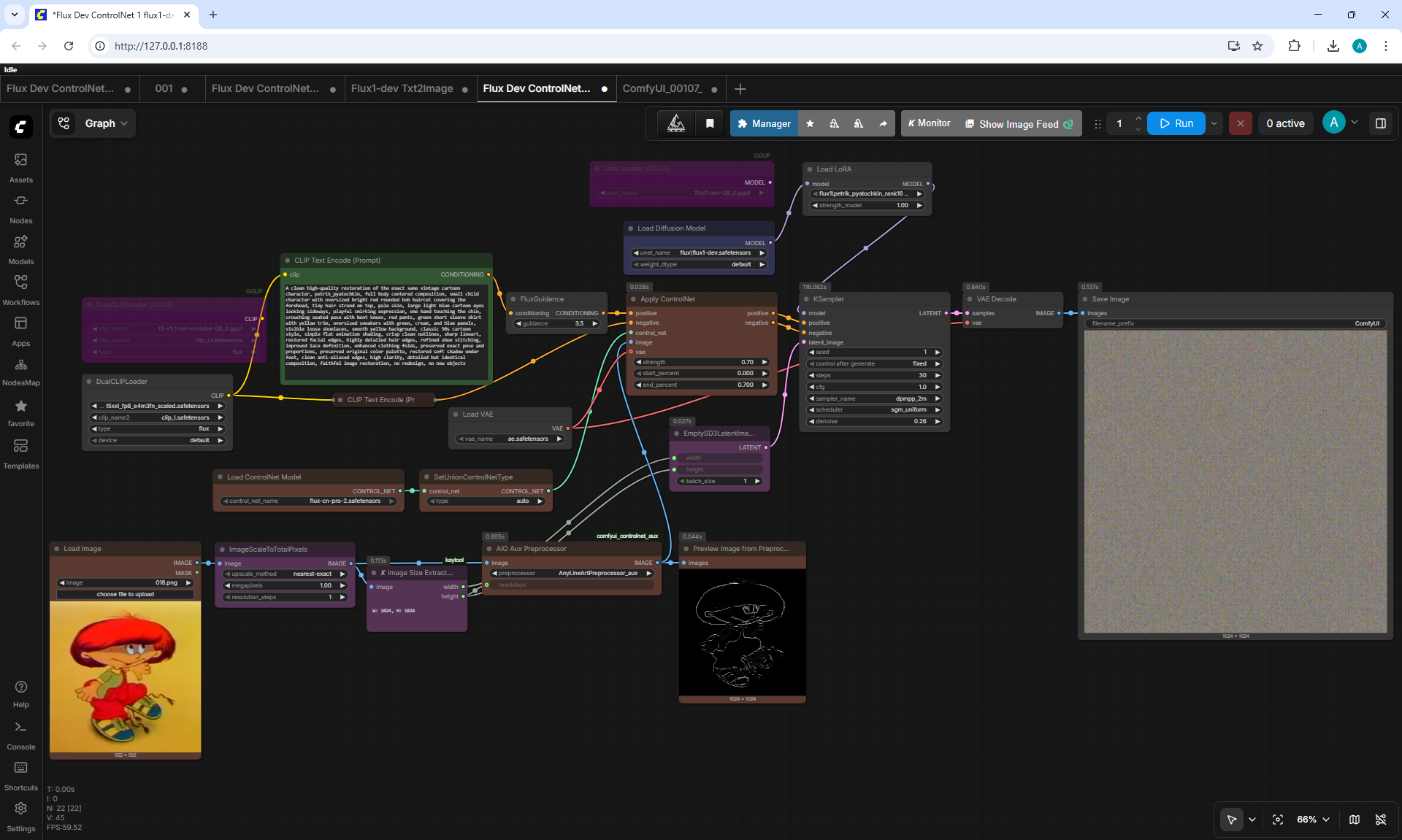Toggle link visibility icon at bottom right
The width and height of the screenshot is (1402, 840).
pos(1381,820)
